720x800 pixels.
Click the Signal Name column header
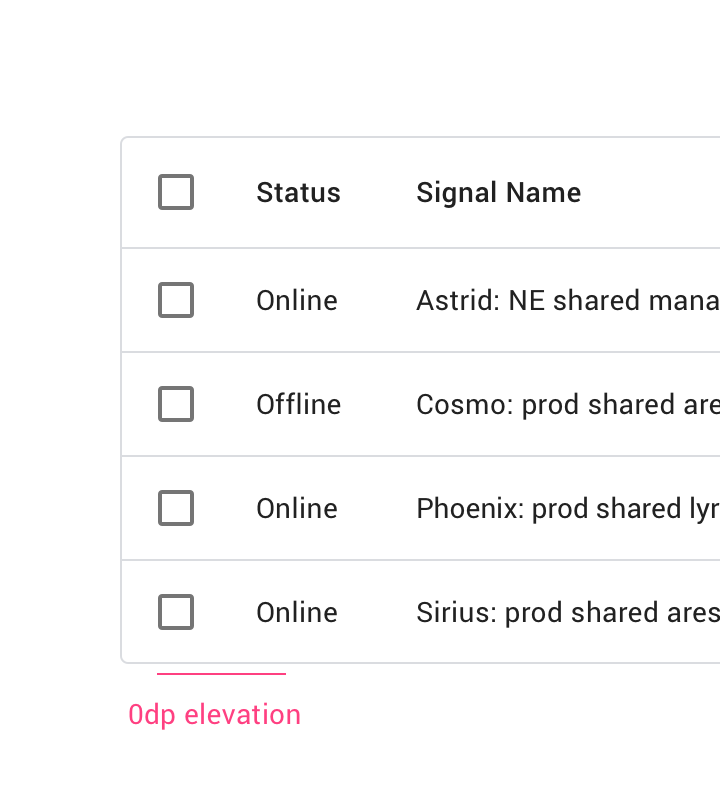pos(499,193)
